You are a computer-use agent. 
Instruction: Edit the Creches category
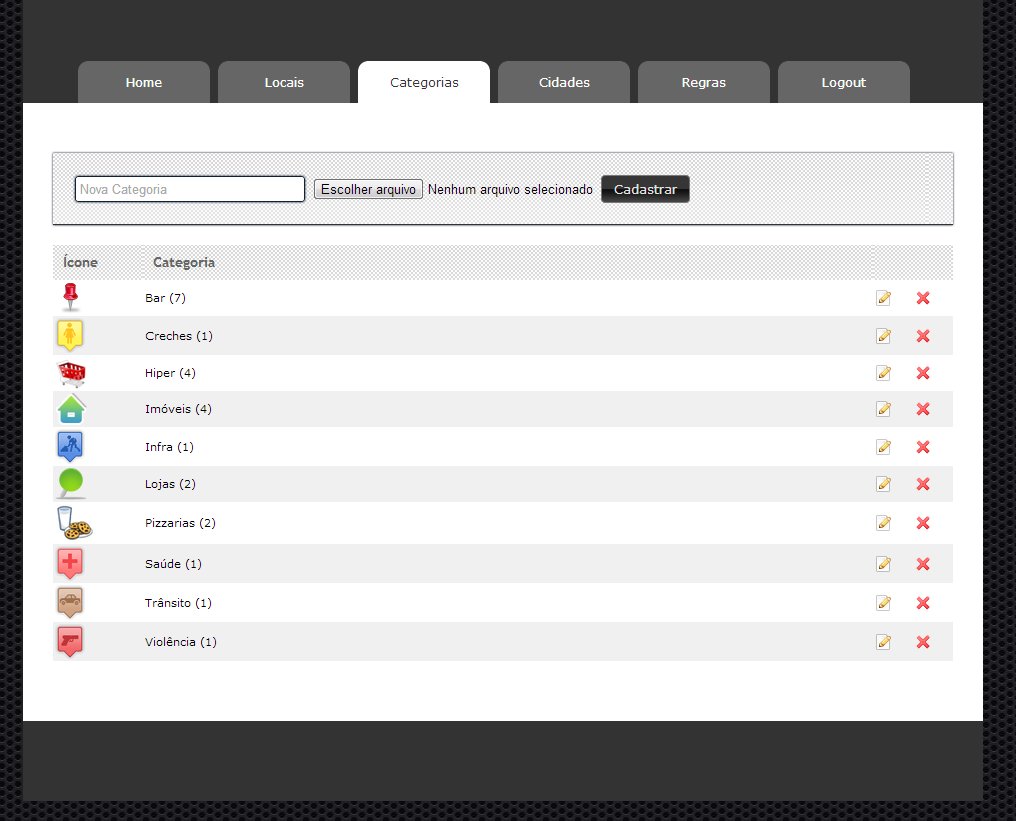click(x=883, y=336)
